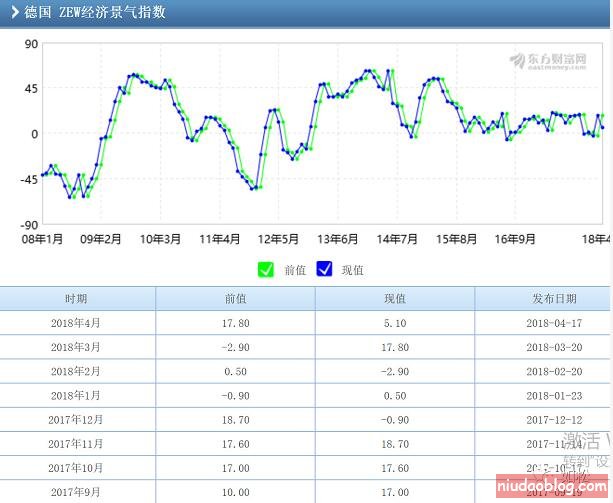This screenshot has width=613, height=503.
Task: Click the 时期 column header
Action: click(x=76, y=299)
